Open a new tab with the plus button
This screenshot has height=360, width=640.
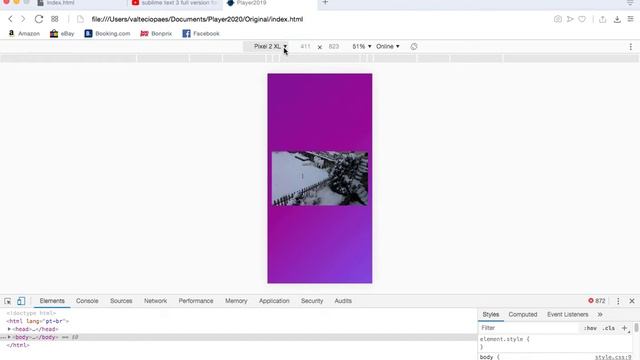click(325, 2)
